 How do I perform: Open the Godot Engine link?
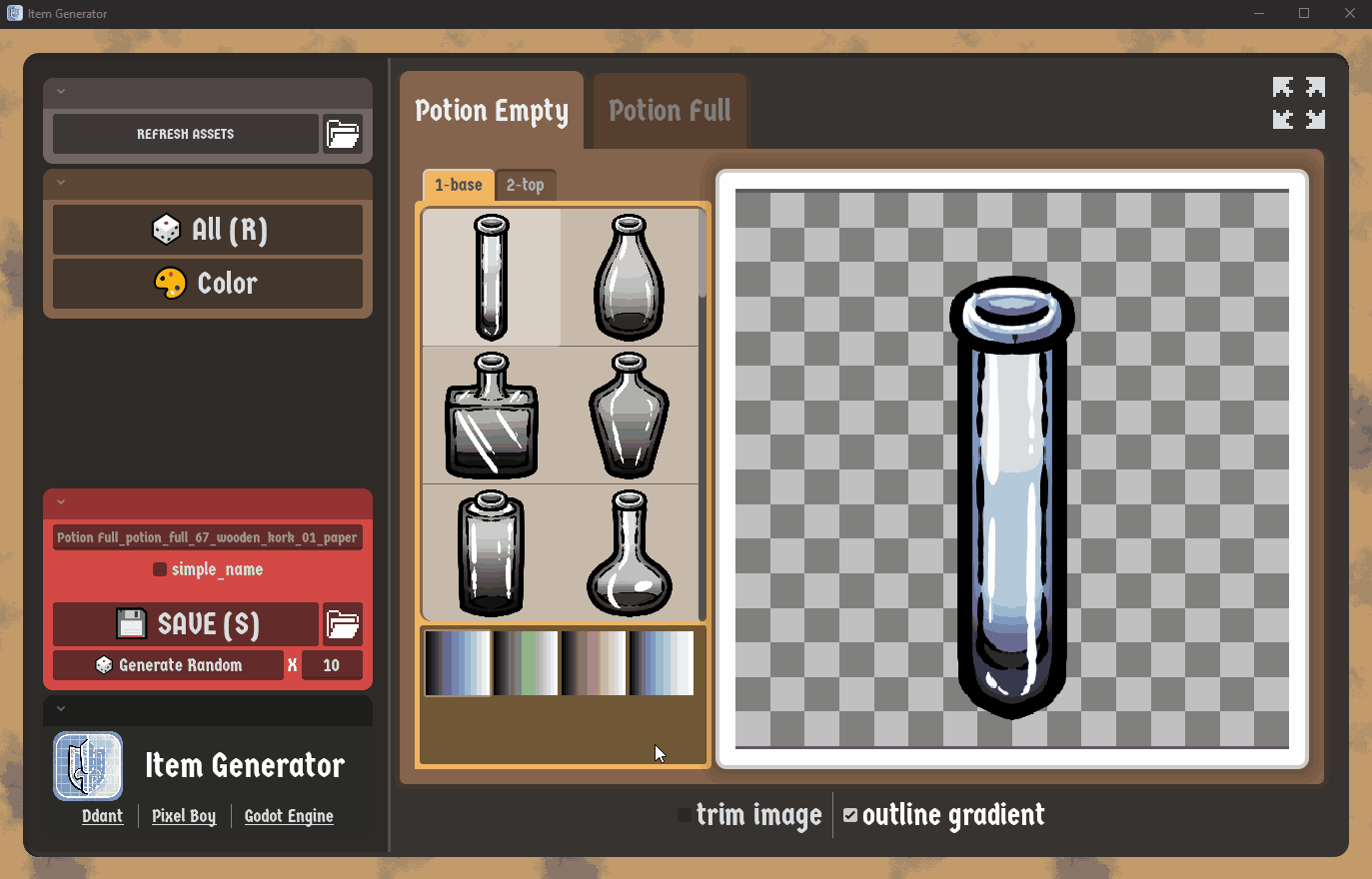click(289, 816)
